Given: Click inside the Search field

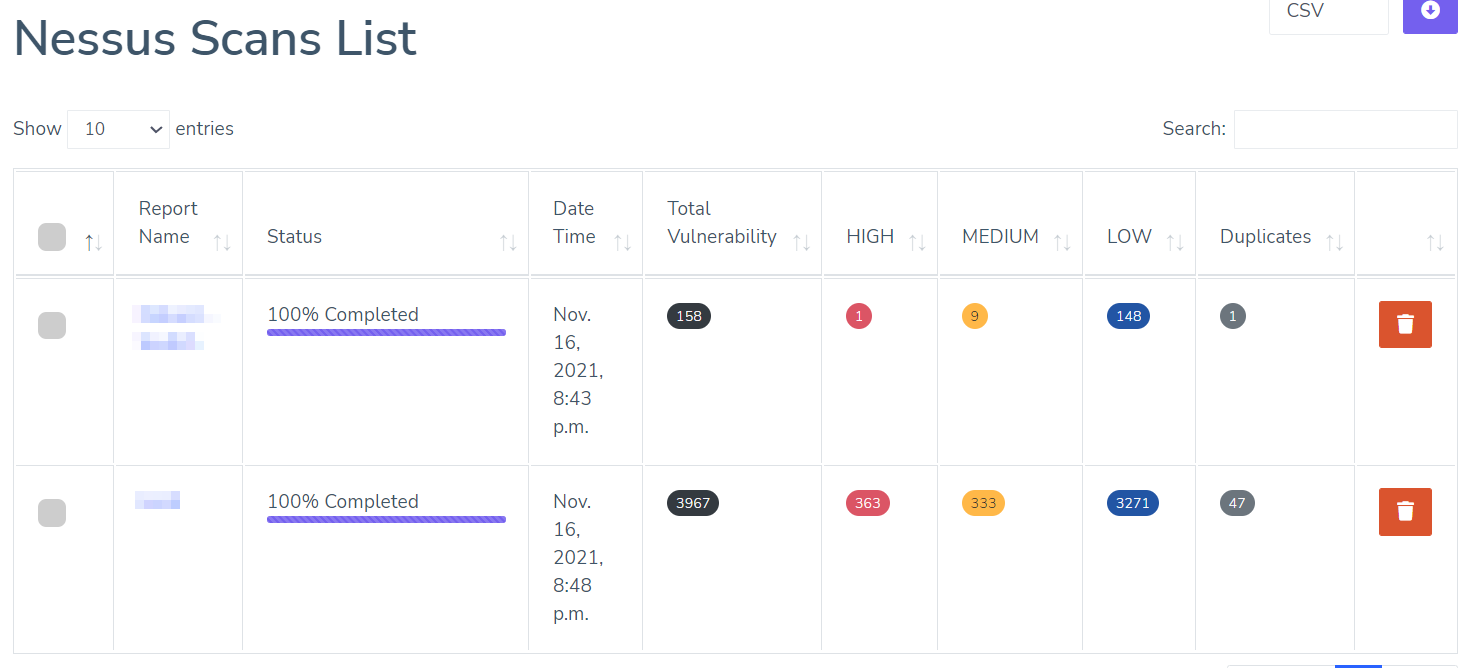Looking at the screenshot, I should coord(1345,128).
